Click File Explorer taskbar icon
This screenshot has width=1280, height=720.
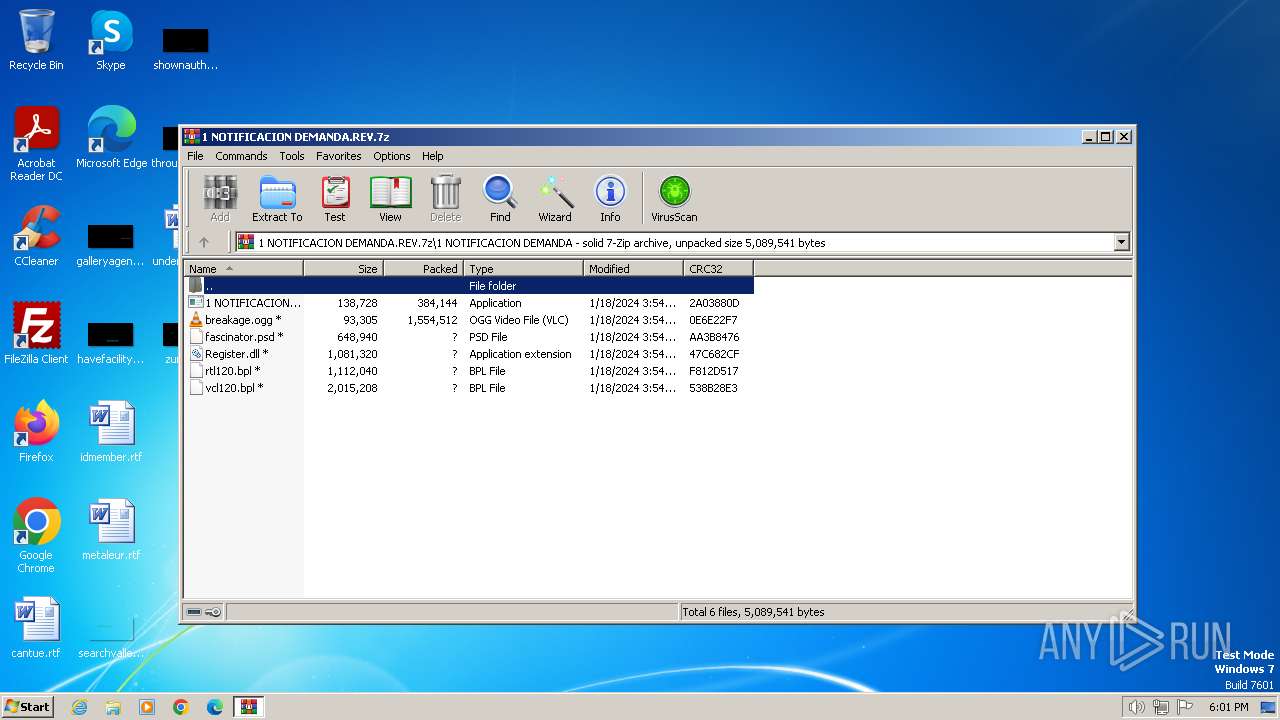[113, 707]
